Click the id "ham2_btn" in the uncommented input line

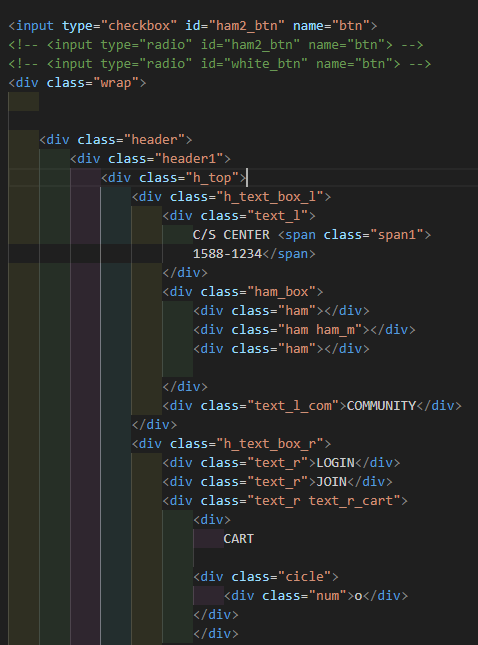(246, 26)
